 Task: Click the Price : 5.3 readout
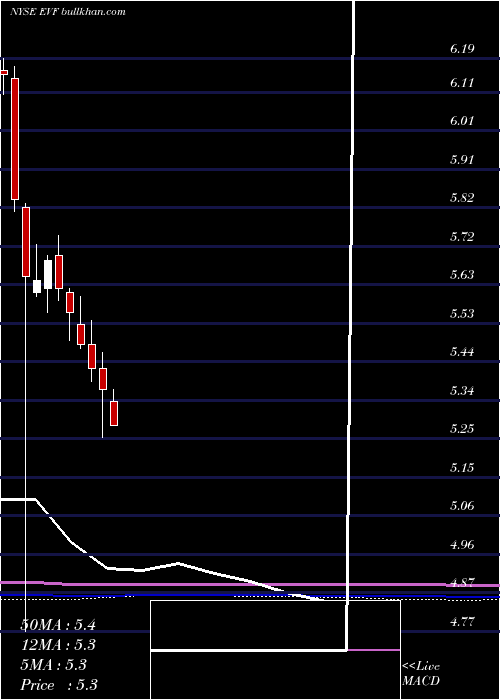point(59,684)
